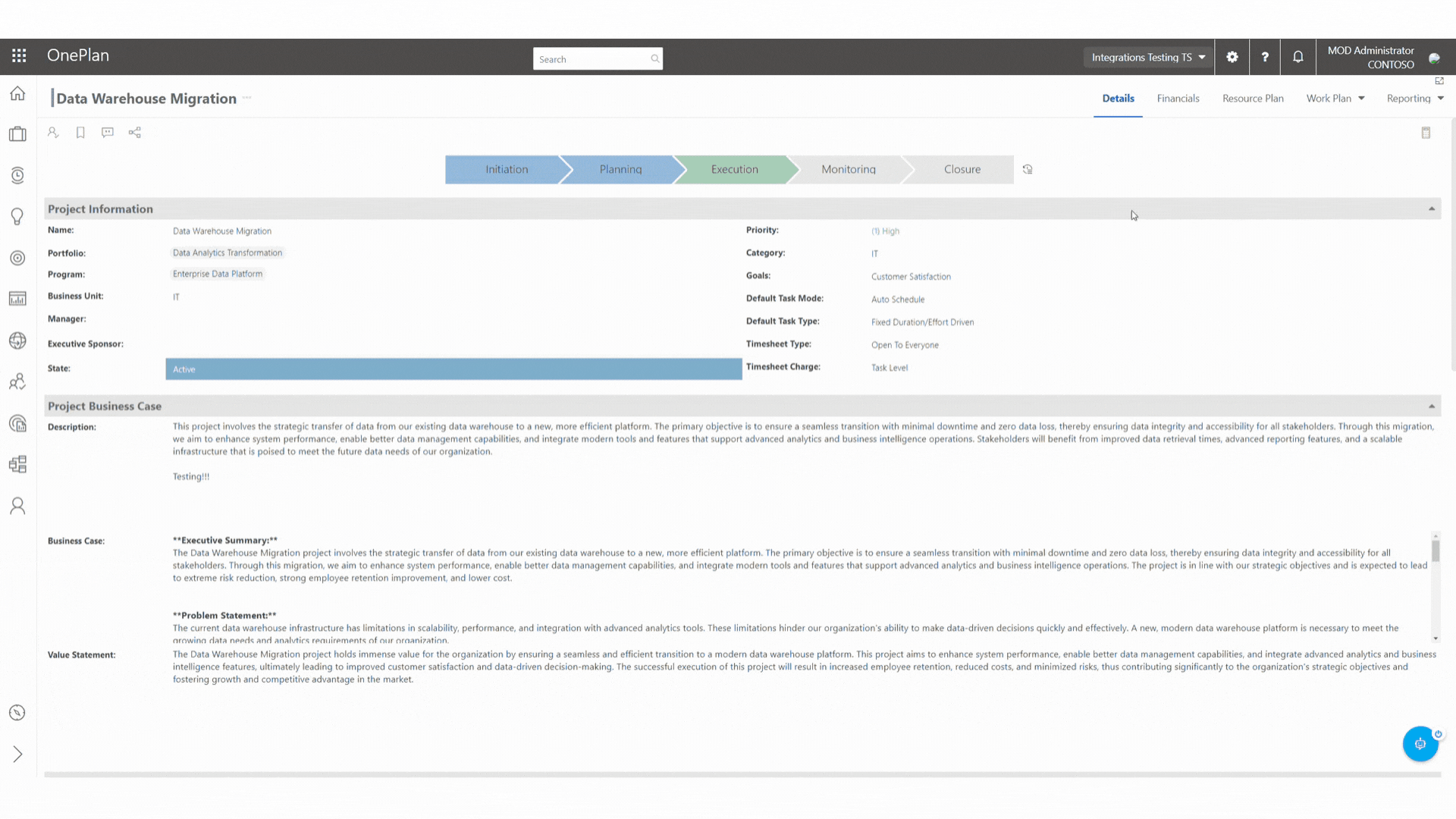
Task: Open the Home icon in sidebar
Action: click(17, 93)
